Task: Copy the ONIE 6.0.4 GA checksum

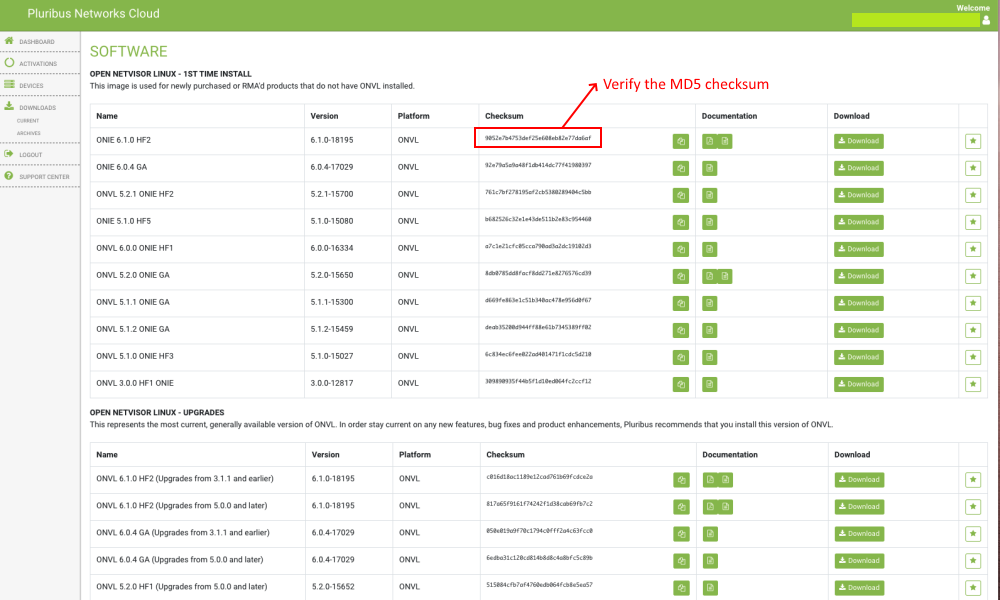Action: [x=680, y=168]
